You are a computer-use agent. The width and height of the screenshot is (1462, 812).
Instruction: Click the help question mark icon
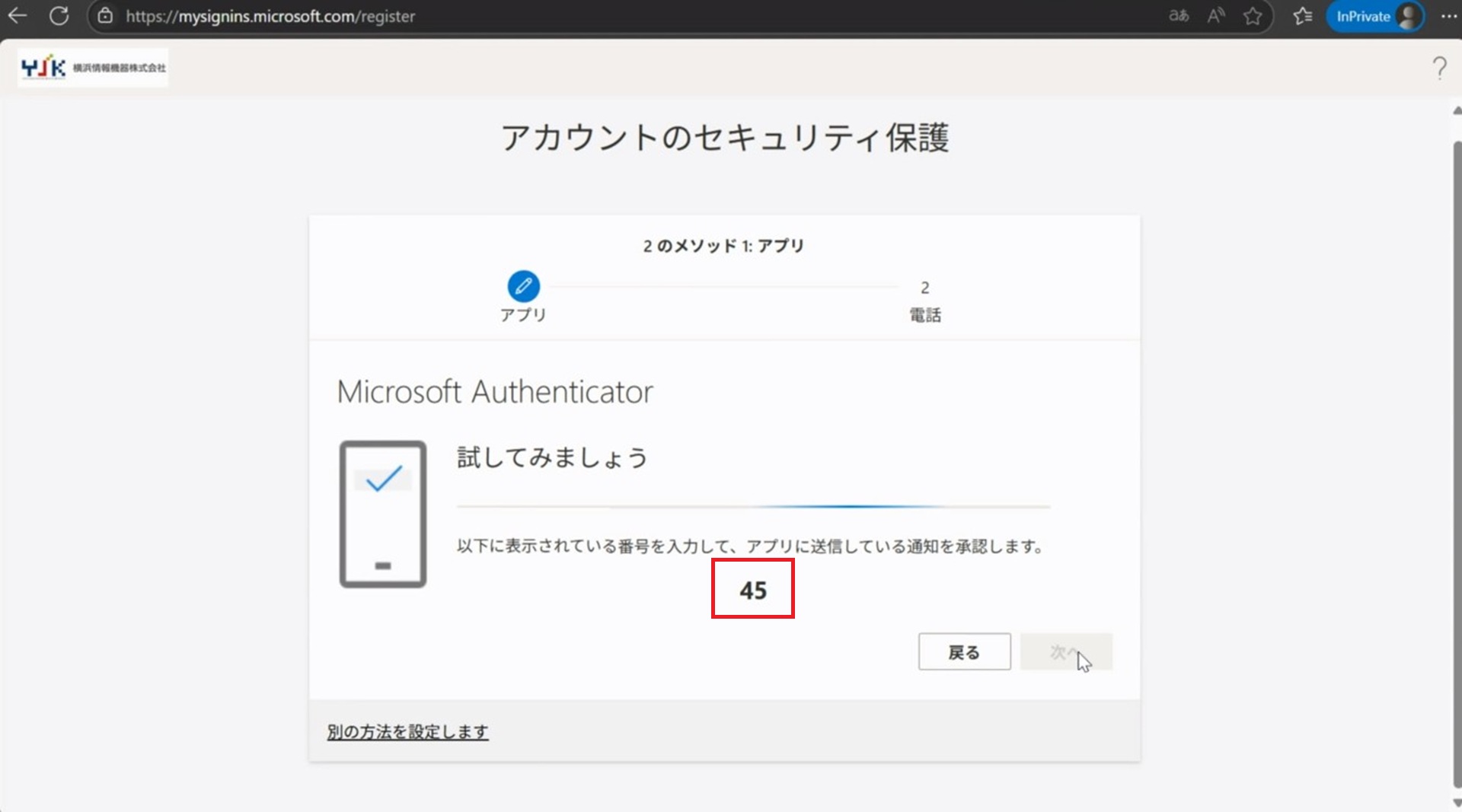(1439, 68)
